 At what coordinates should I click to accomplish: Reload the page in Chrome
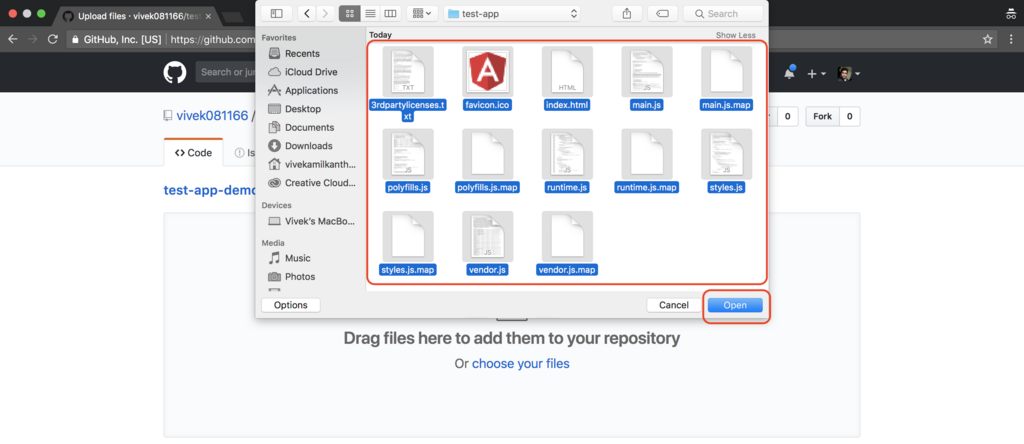coord(53,39)
